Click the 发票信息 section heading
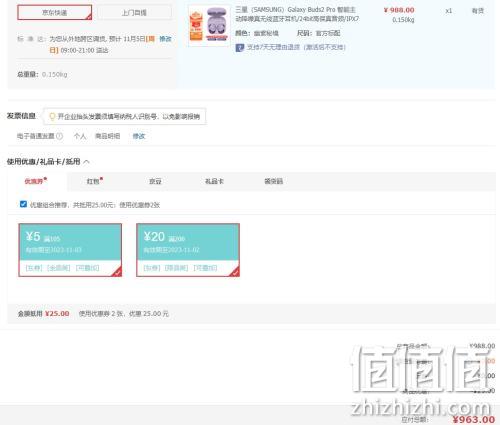This screenshot has height=425, width=500. pos(21,116)
